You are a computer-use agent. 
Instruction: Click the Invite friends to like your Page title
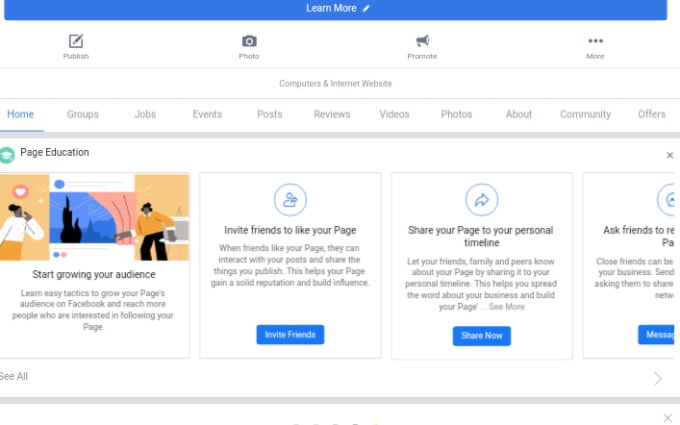[x=290, y=230]
